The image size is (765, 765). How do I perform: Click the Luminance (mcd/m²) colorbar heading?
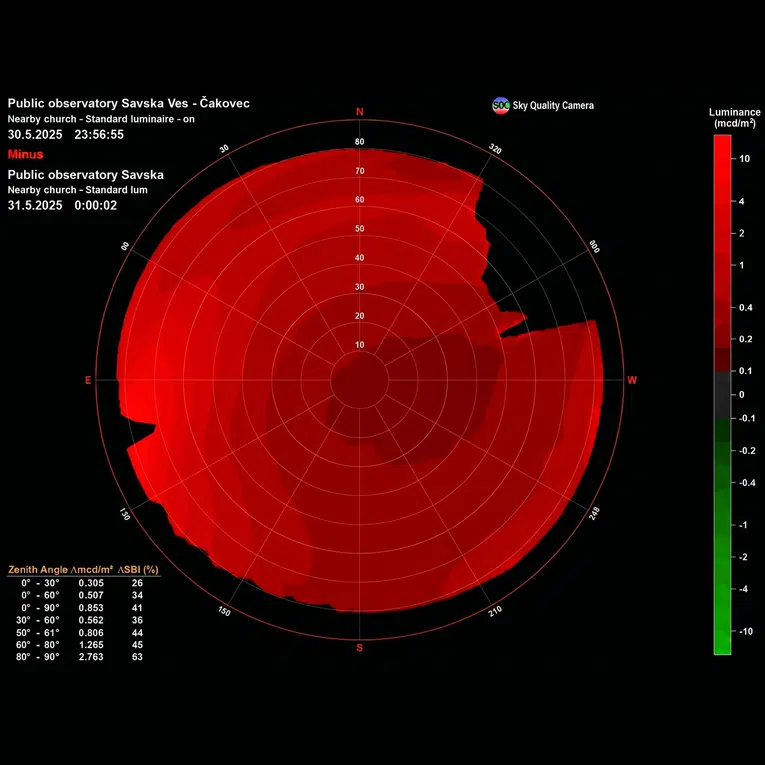click(x=734, y=118)
